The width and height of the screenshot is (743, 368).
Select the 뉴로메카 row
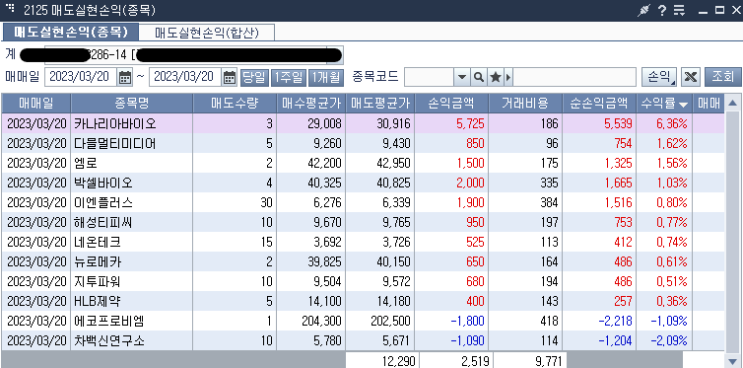pos(362,262)
